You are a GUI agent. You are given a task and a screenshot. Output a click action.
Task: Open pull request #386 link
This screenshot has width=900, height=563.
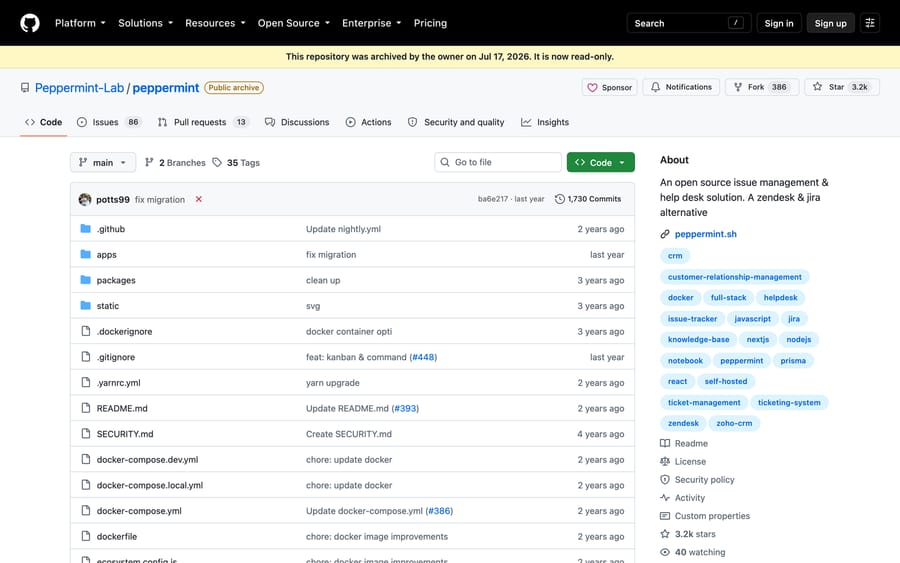coord(439,511)
